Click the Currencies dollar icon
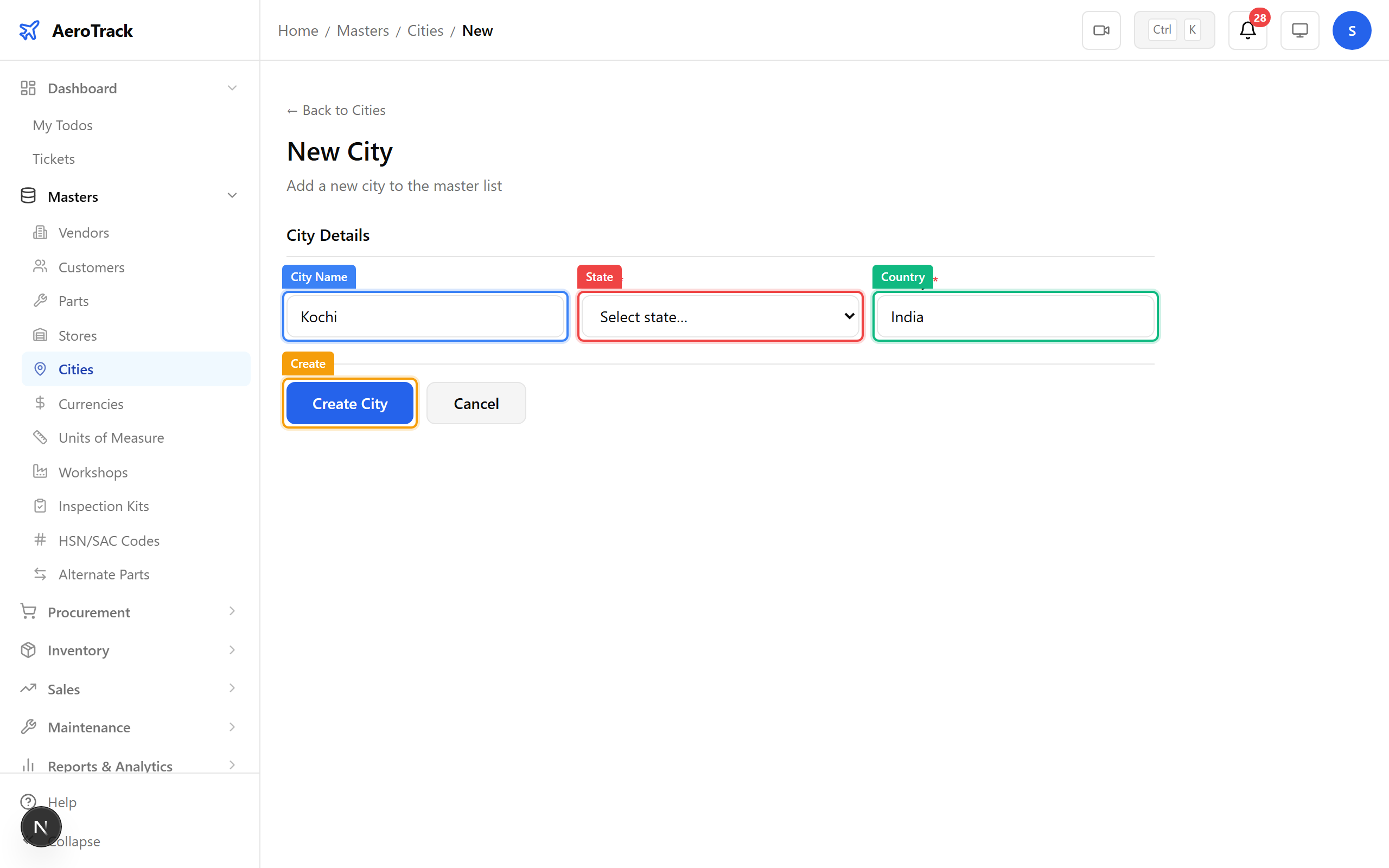1389x868 pixels. coord(40,403)
